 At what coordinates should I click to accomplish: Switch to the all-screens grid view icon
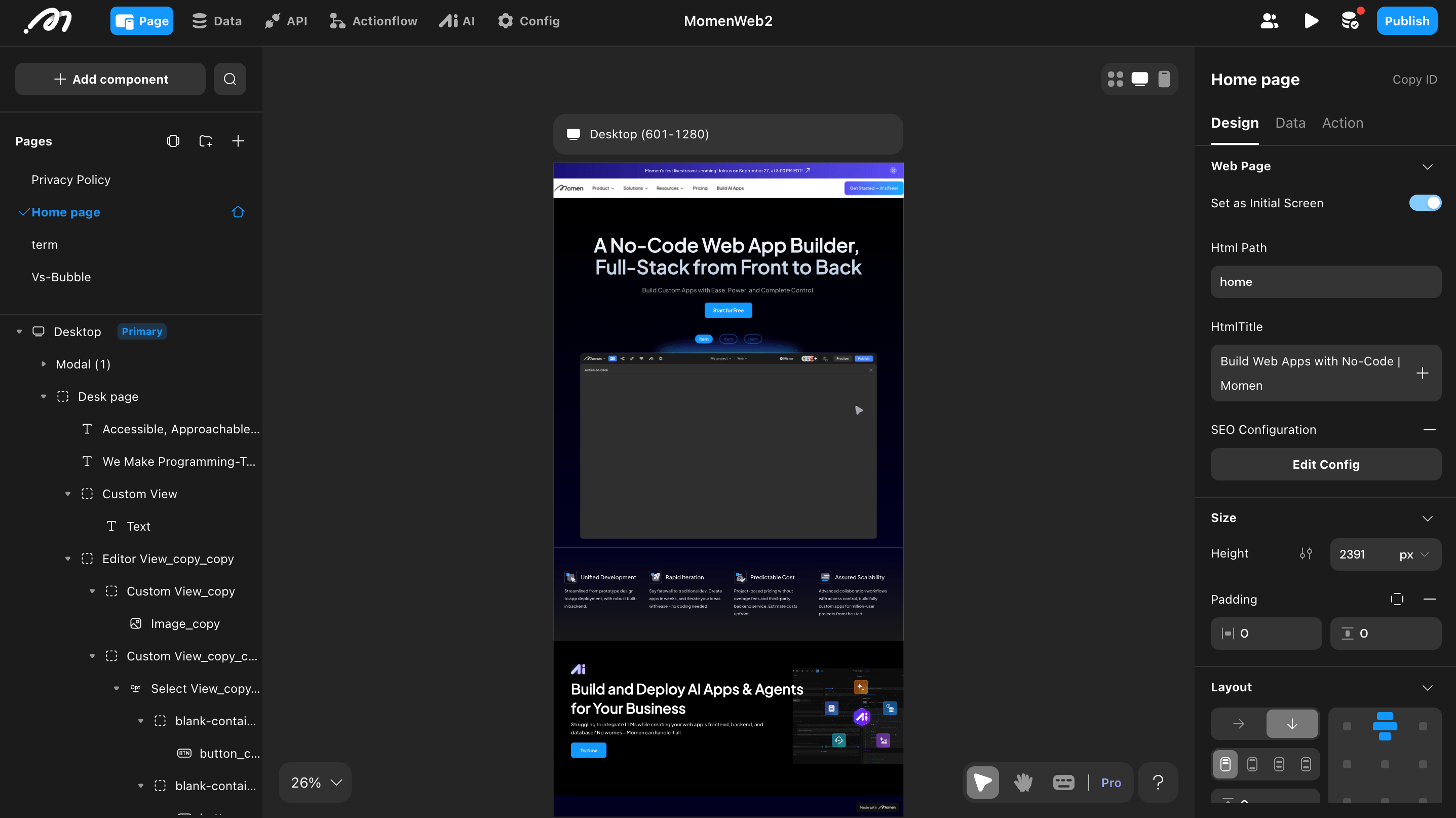tap(1115, 79)
